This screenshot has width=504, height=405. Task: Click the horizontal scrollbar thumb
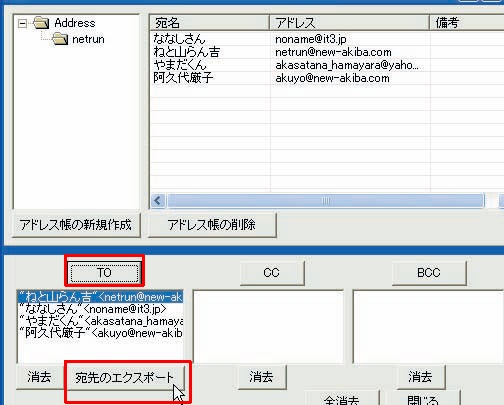(x=326, y=201)
